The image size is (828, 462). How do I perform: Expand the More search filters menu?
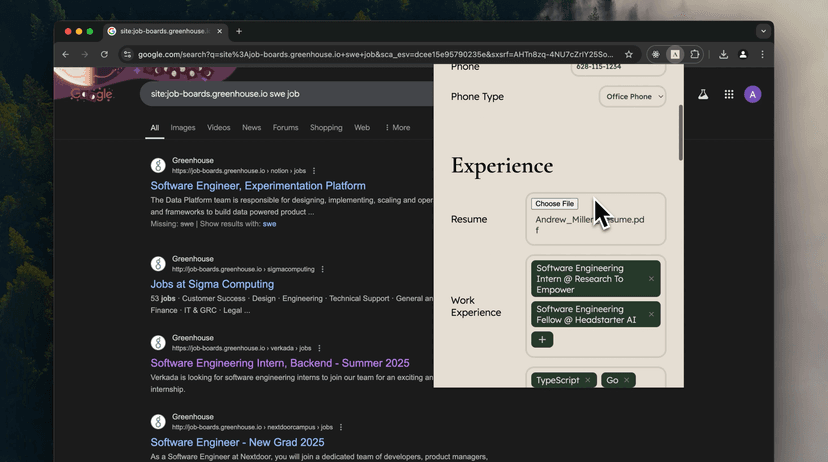click(396, 128)
